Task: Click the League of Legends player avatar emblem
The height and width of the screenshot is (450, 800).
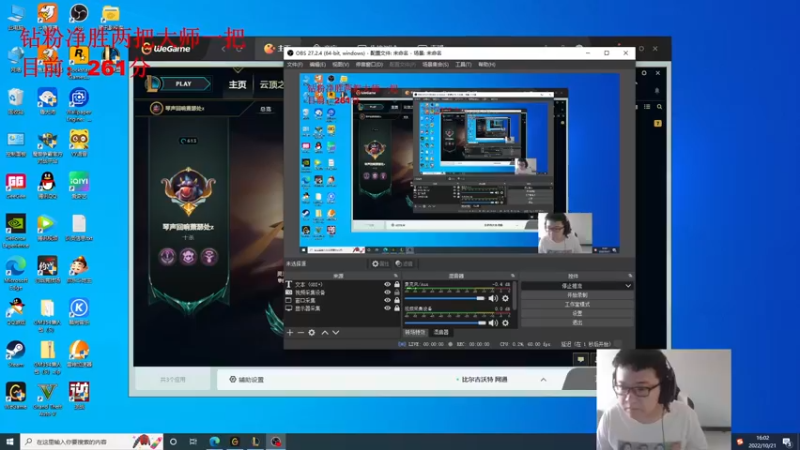Action: pyautogui.click(x=188, y=191)
